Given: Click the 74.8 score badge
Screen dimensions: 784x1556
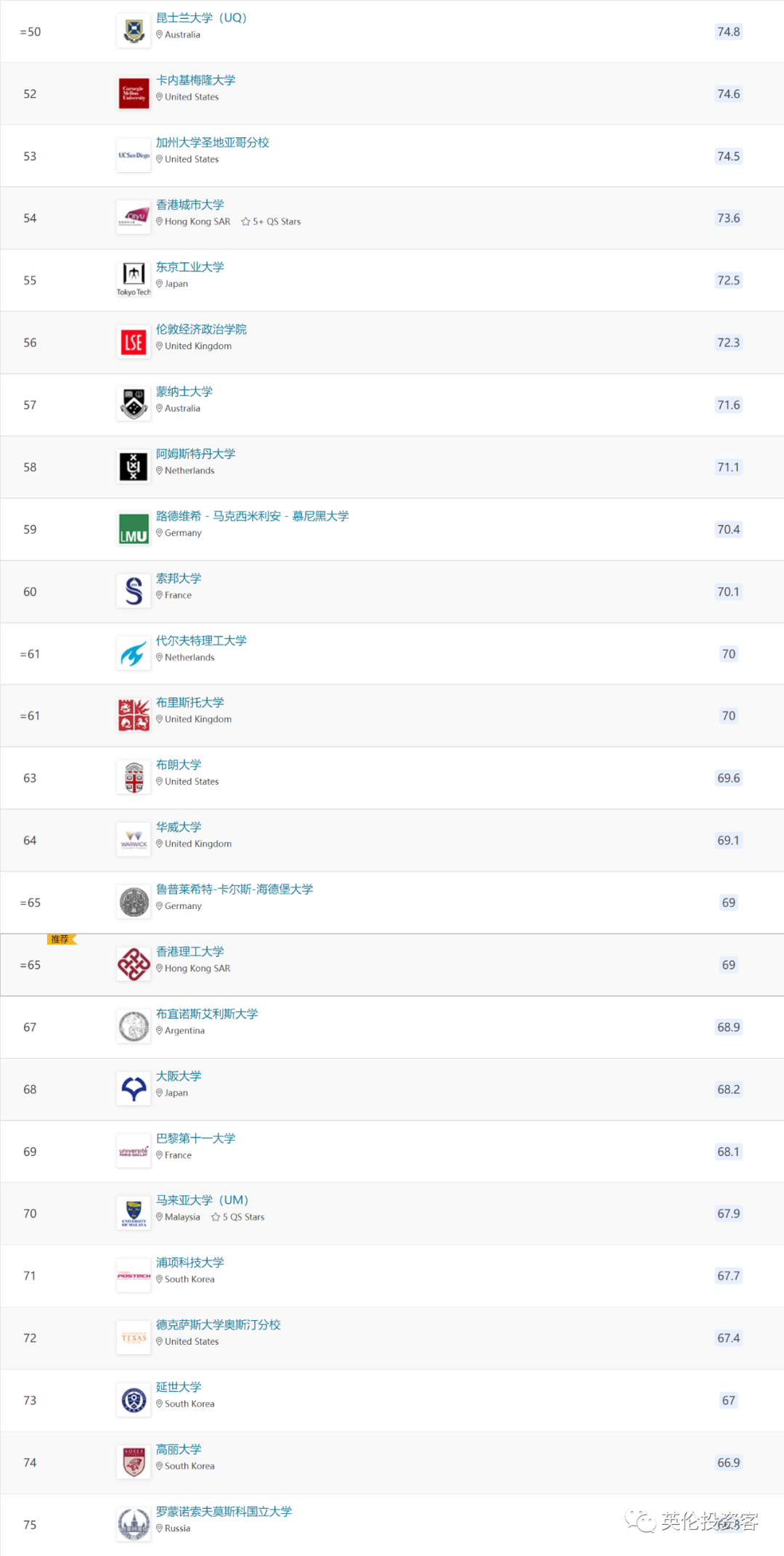Looking at the screenshot, I should coord(728,32).
